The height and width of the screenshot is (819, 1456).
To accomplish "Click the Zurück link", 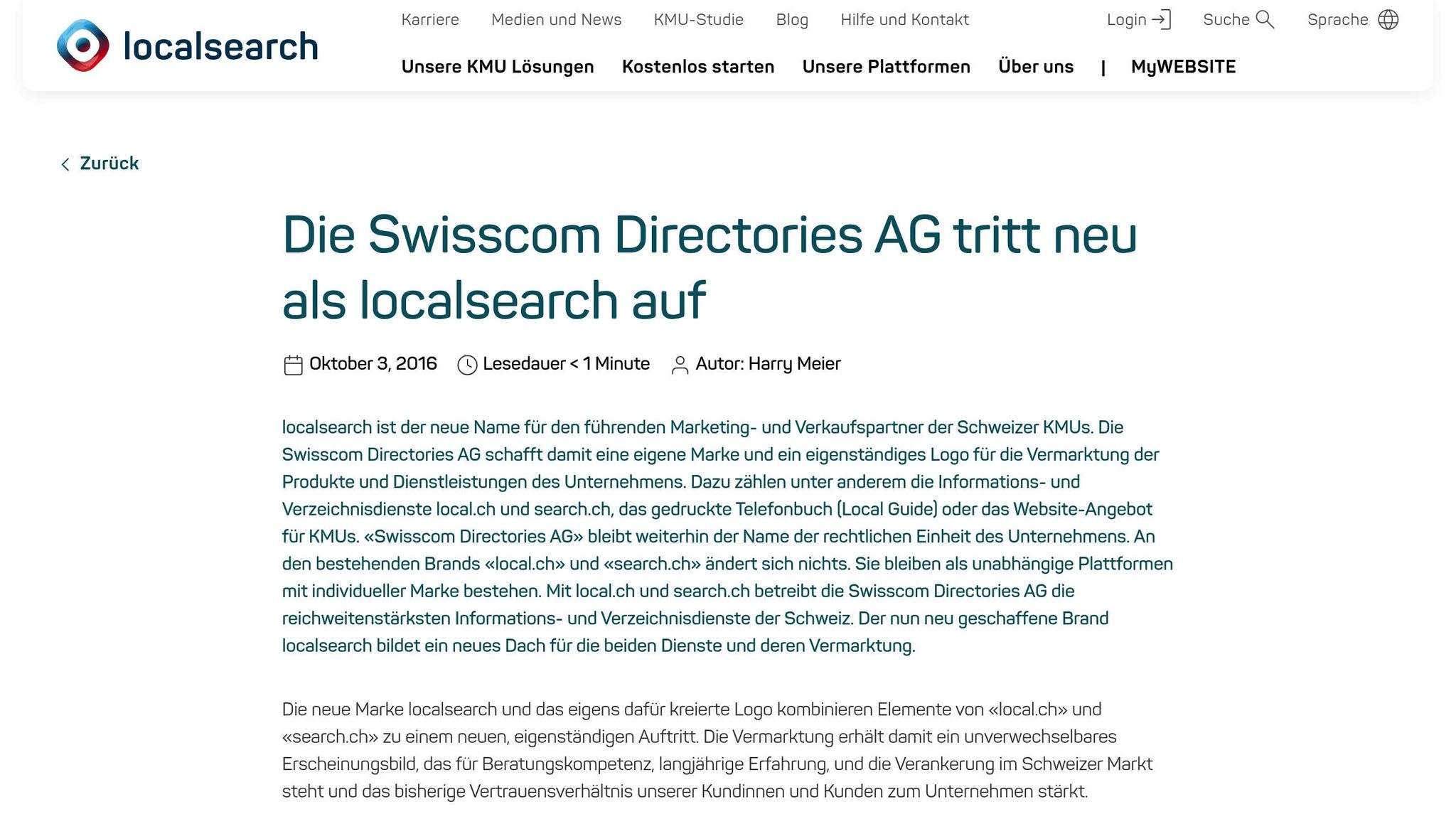I will (110, 164).
